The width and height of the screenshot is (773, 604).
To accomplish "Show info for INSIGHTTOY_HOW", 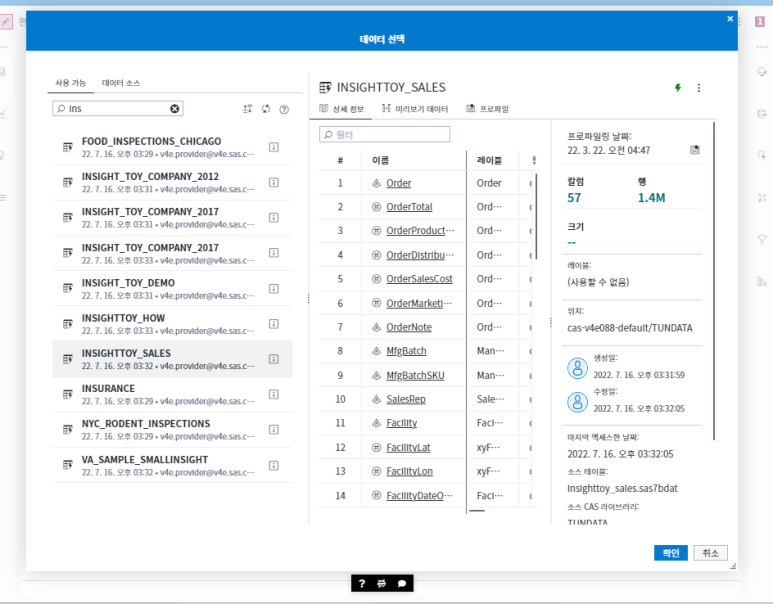I will point(274,324).
